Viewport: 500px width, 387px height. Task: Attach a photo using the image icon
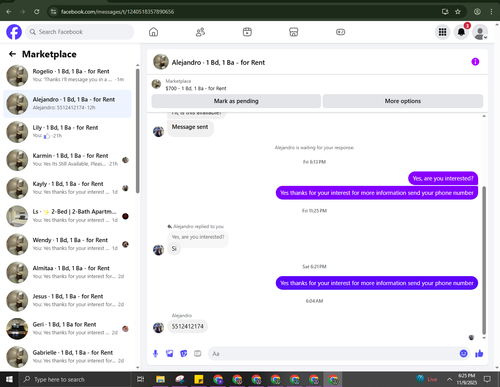tap(169, 353)
